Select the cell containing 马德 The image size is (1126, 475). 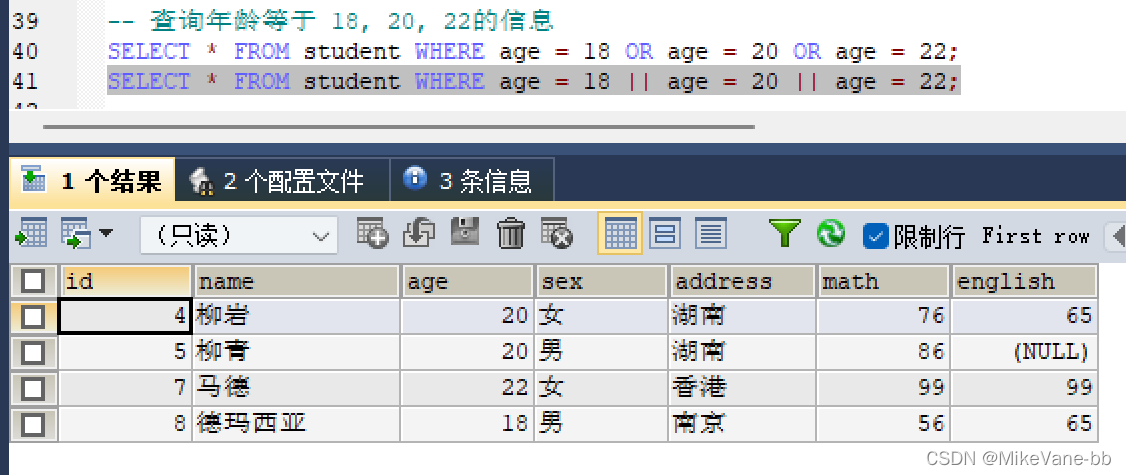tap(296, 388)
